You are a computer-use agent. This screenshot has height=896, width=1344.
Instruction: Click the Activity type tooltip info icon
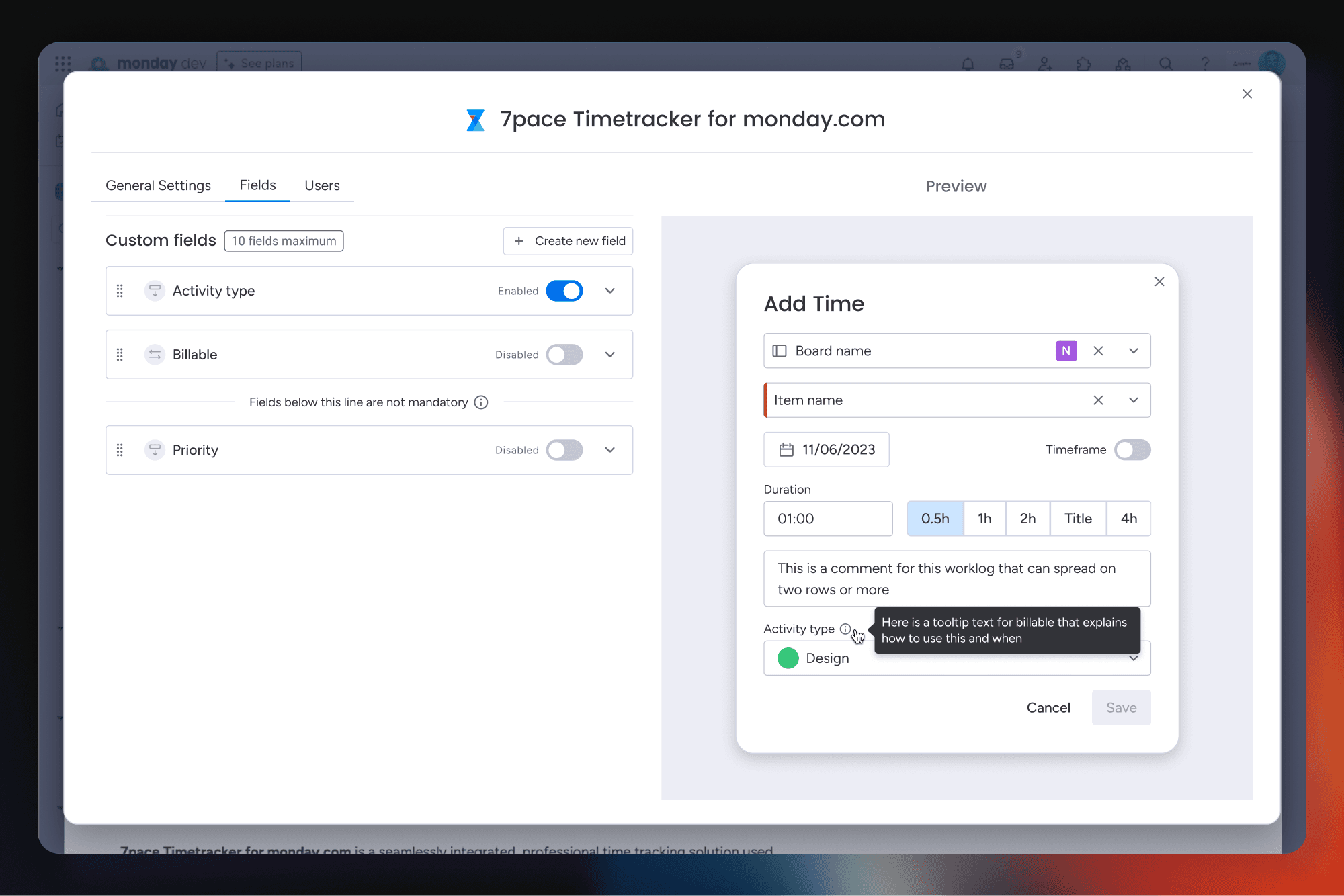click(x=845, y=629)
